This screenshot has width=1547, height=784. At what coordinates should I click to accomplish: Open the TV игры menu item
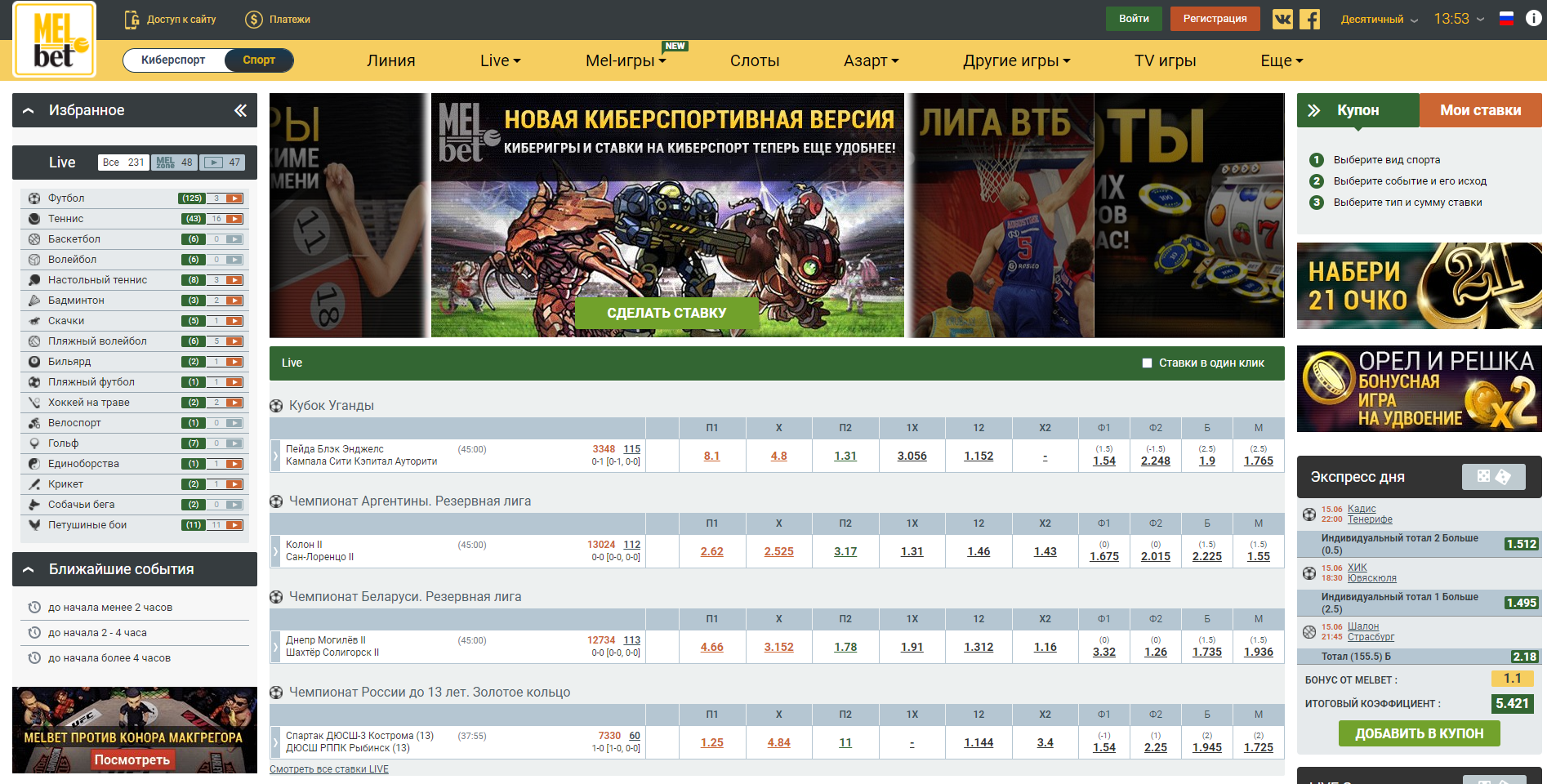1165,60
